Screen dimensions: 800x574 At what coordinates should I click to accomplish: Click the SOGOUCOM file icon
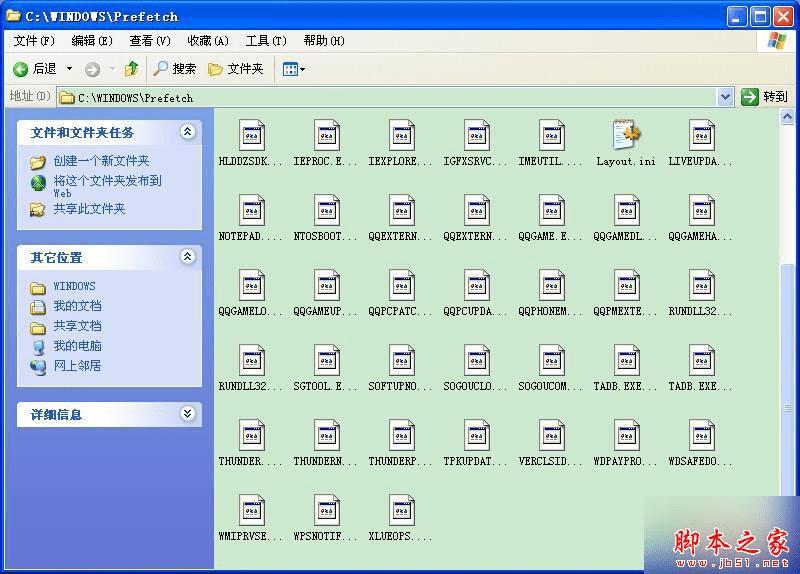click(552, 360)
